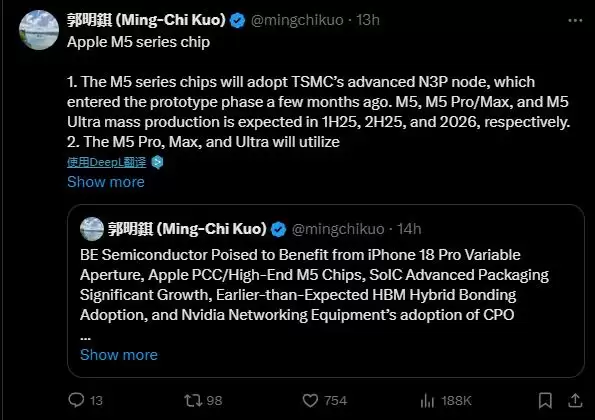Expand main tweet with Show more
Image resolution: width=595 pixels, height=420 pixels.
point(106,182)
